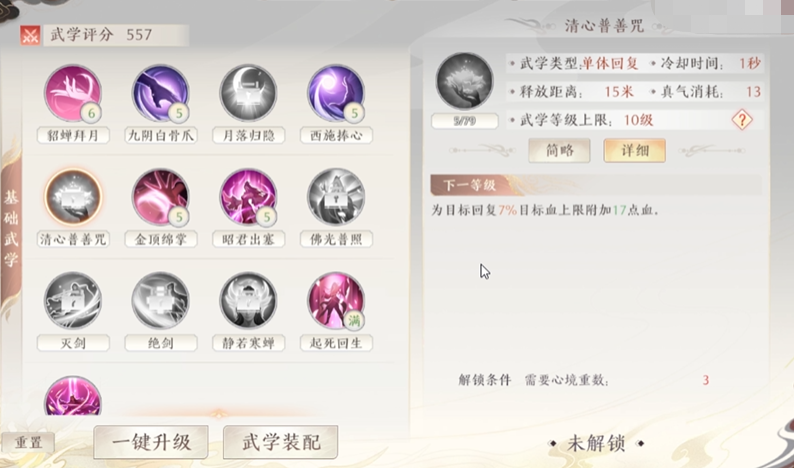Click the locked 佛光普照 skill icon

click(x=336, y=197)
